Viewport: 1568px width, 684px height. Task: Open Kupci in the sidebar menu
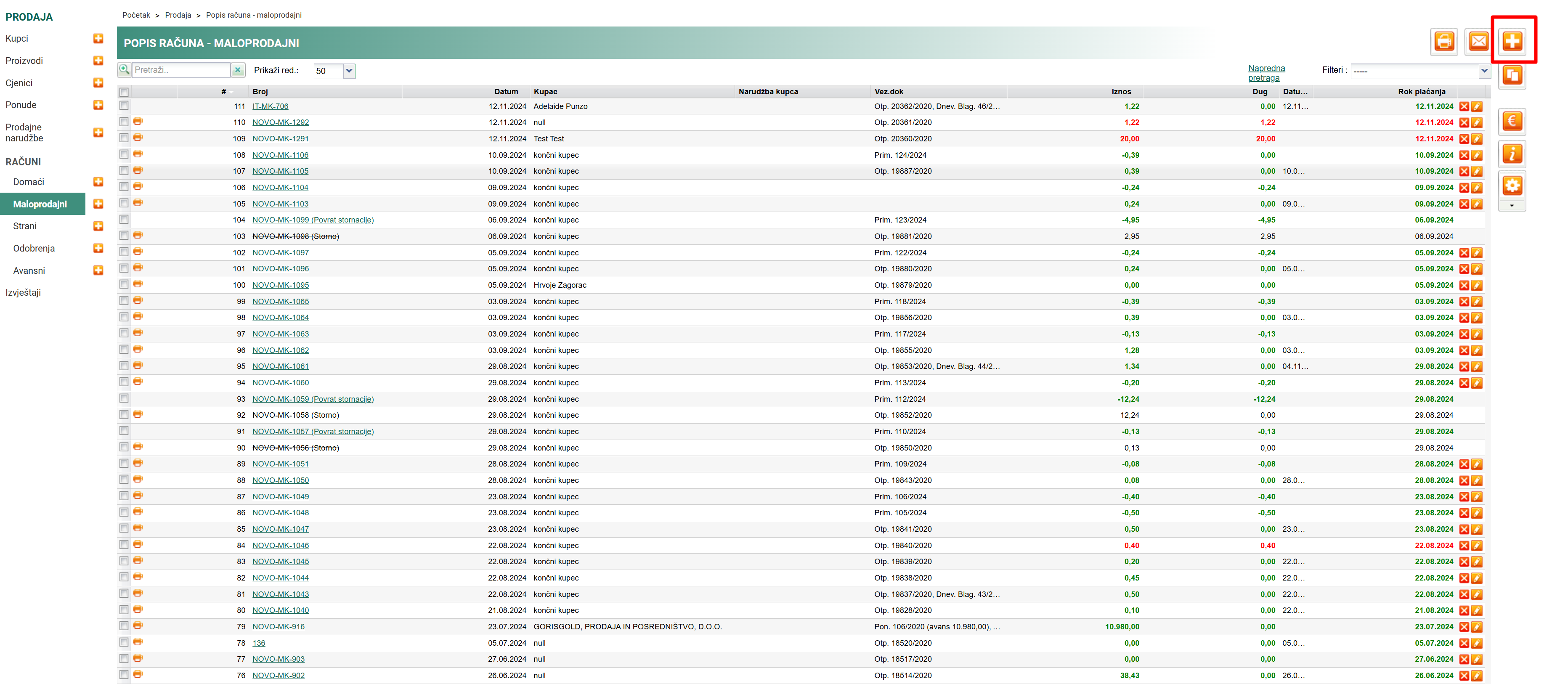[x=17, y=38]
